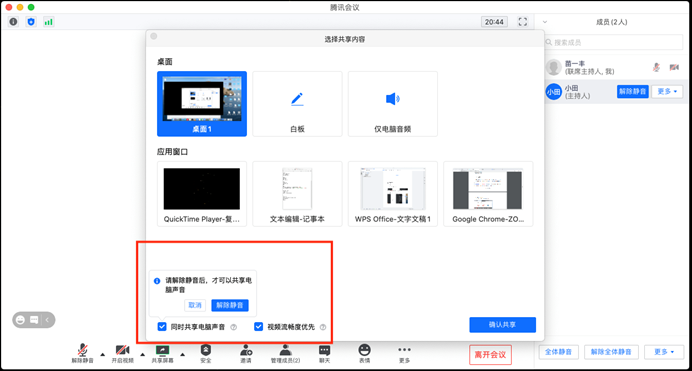Select the Google Chrome window thumbnail

[488, 194]
